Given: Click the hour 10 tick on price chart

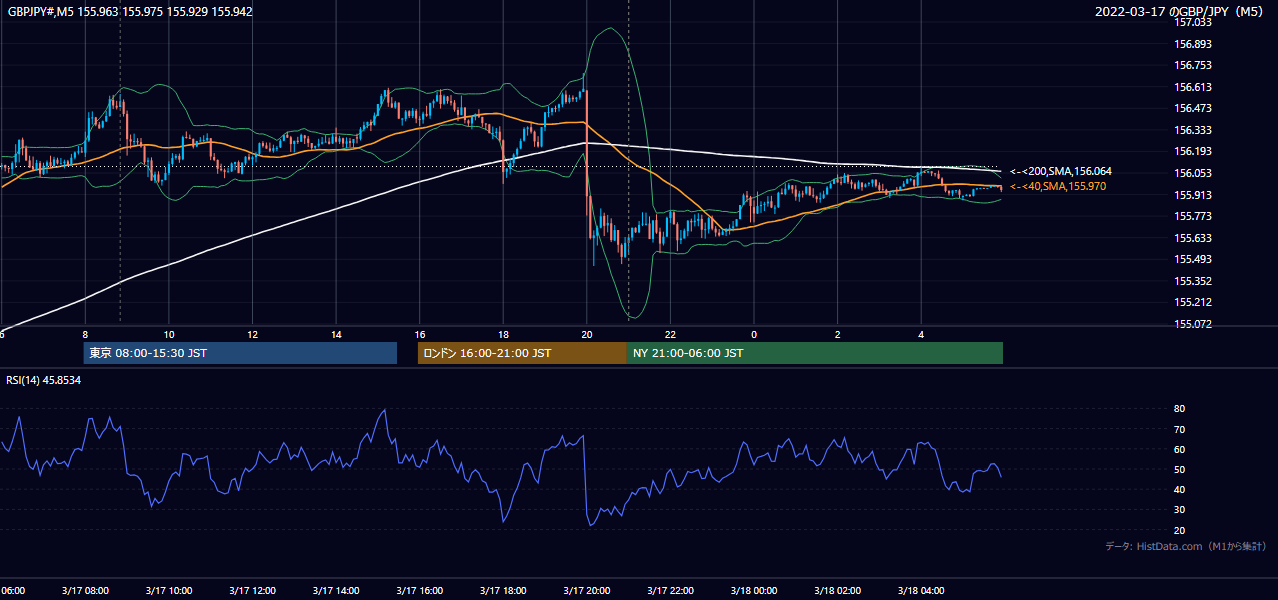Looking at the screenshot, I should click(169, 335).
